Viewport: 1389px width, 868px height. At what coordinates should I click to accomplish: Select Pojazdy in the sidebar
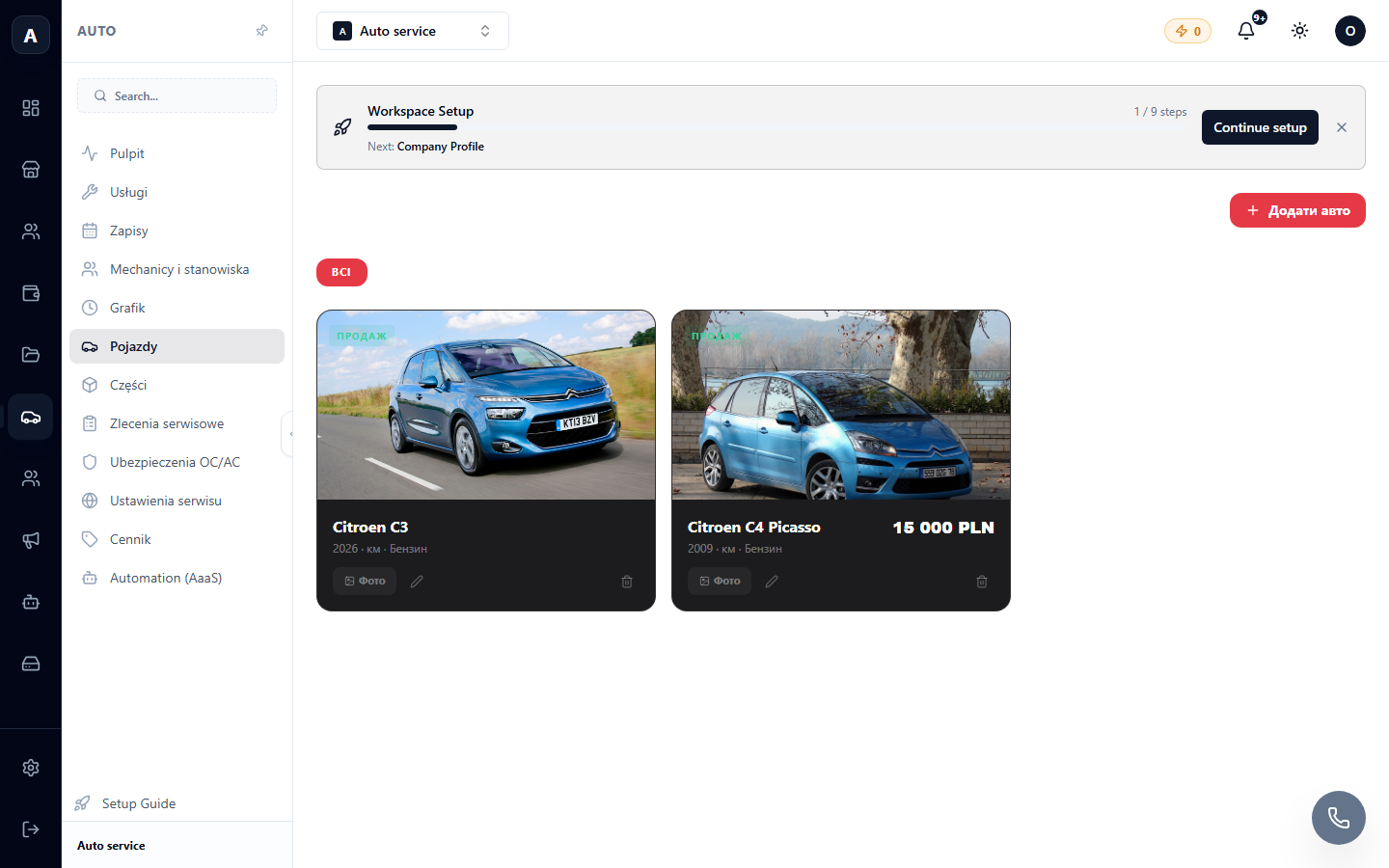[177, 346]
